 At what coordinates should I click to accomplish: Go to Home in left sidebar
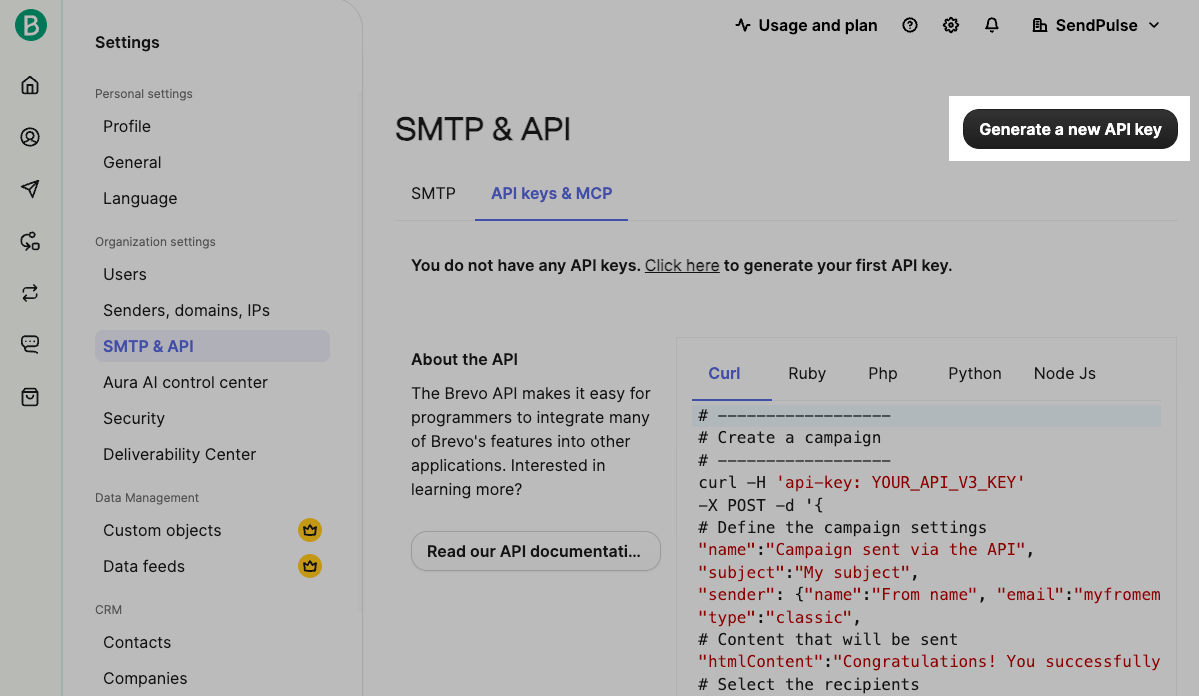pos(30,85)
